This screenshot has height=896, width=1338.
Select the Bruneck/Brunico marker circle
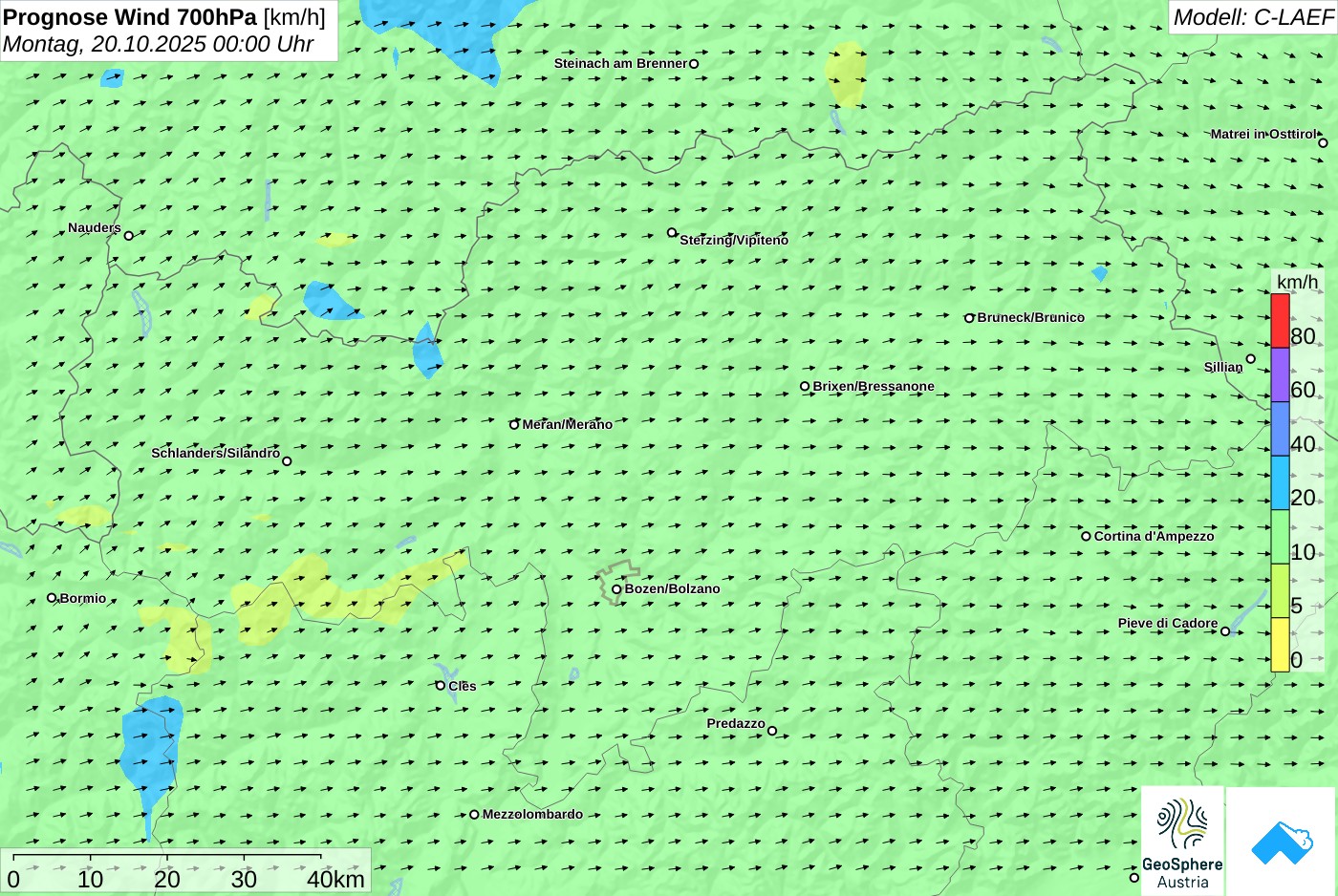pos(969,318)
